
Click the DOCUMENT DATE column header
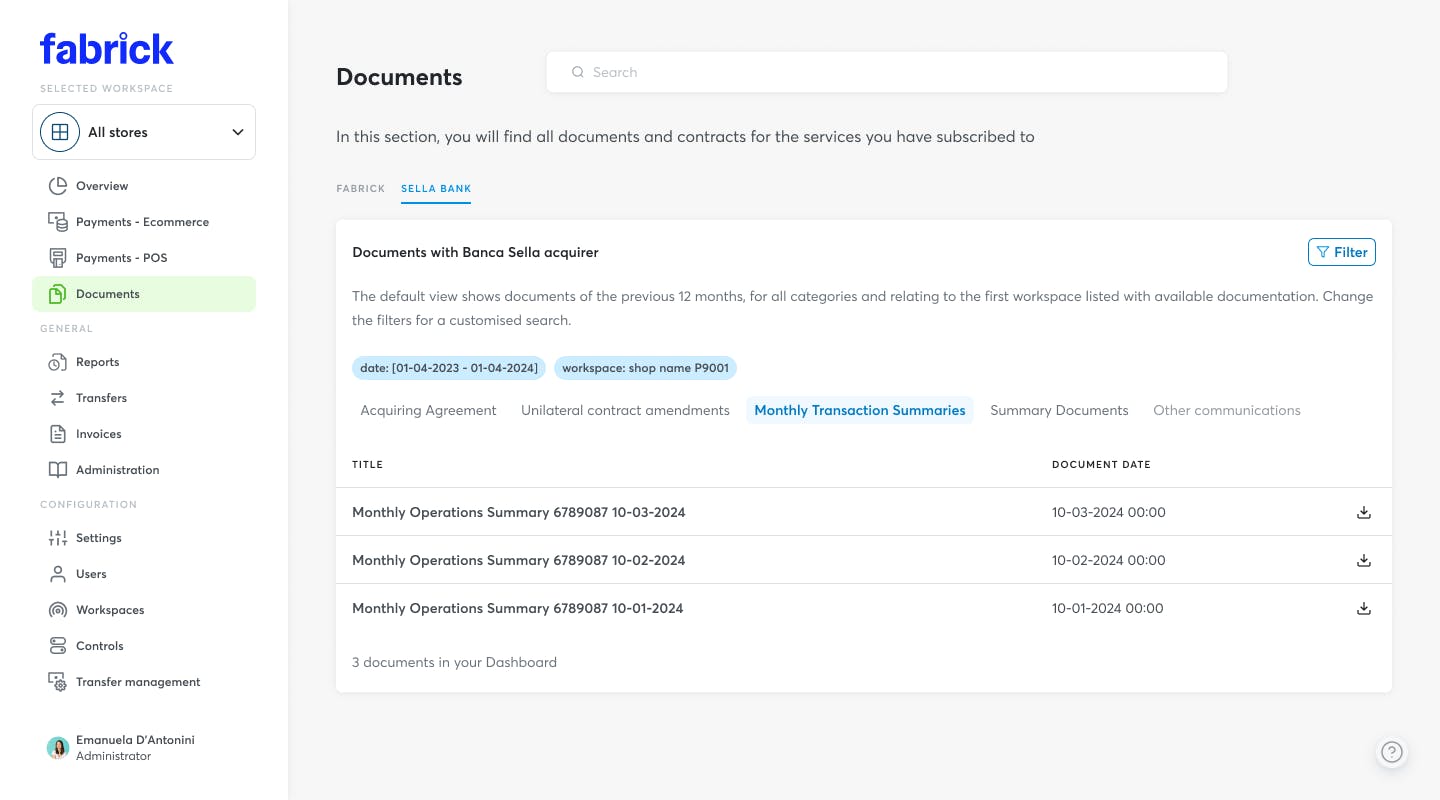1101,464
